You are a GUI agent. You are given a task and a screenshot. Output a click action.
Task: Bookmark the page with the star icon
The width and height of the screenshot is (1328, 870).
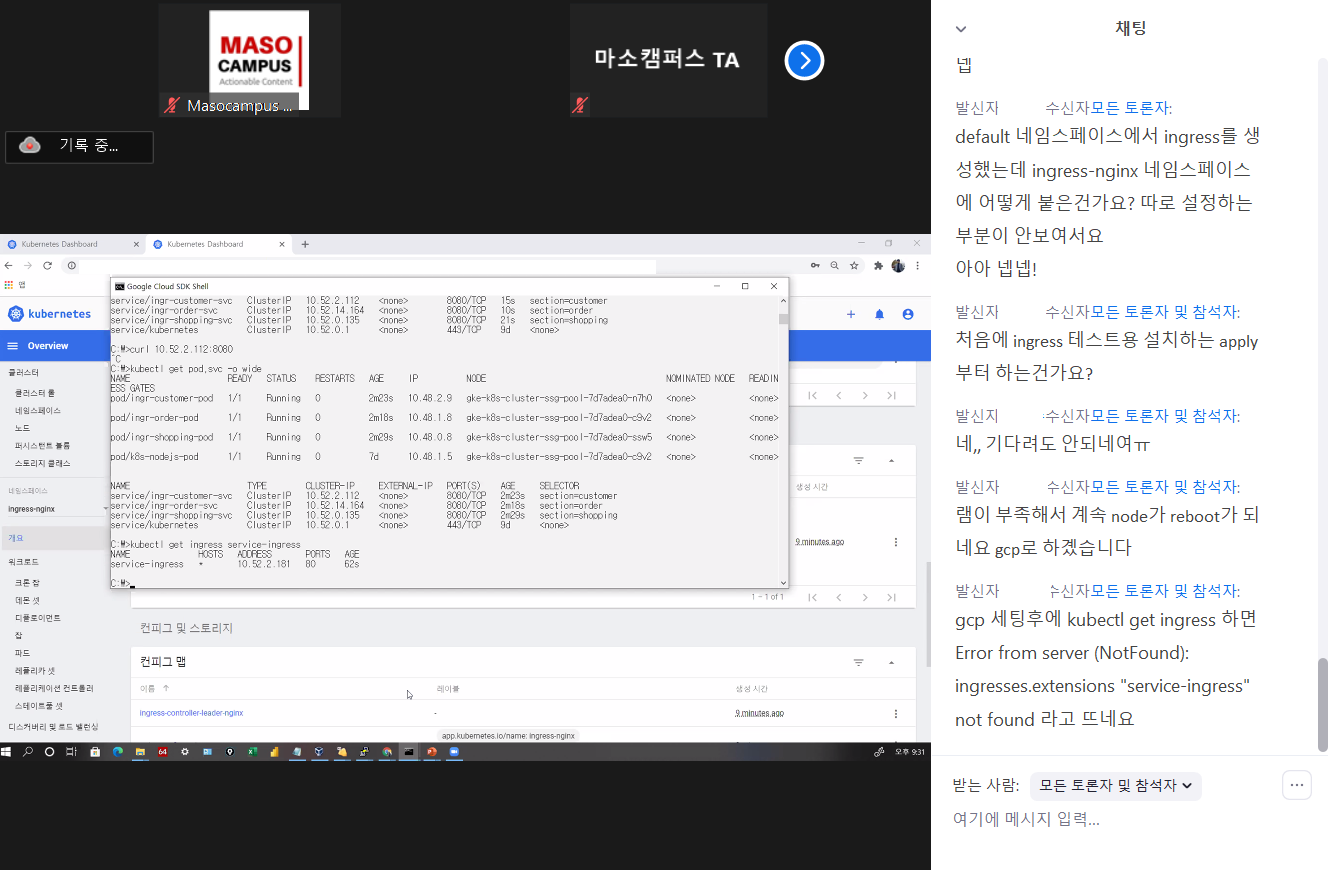pos(854,266)
